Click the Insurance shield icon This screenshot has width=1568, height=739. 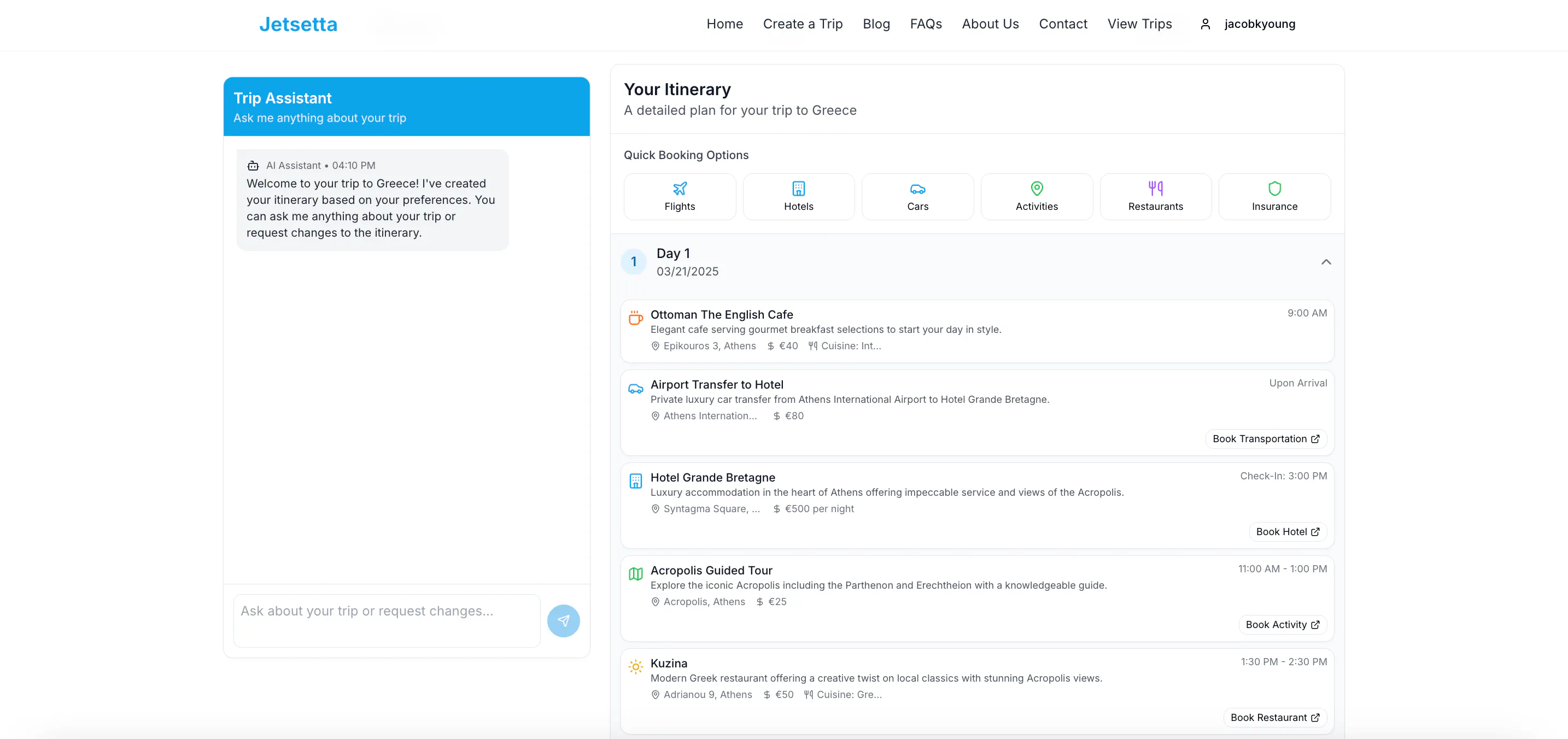(x=1274, y=188)
